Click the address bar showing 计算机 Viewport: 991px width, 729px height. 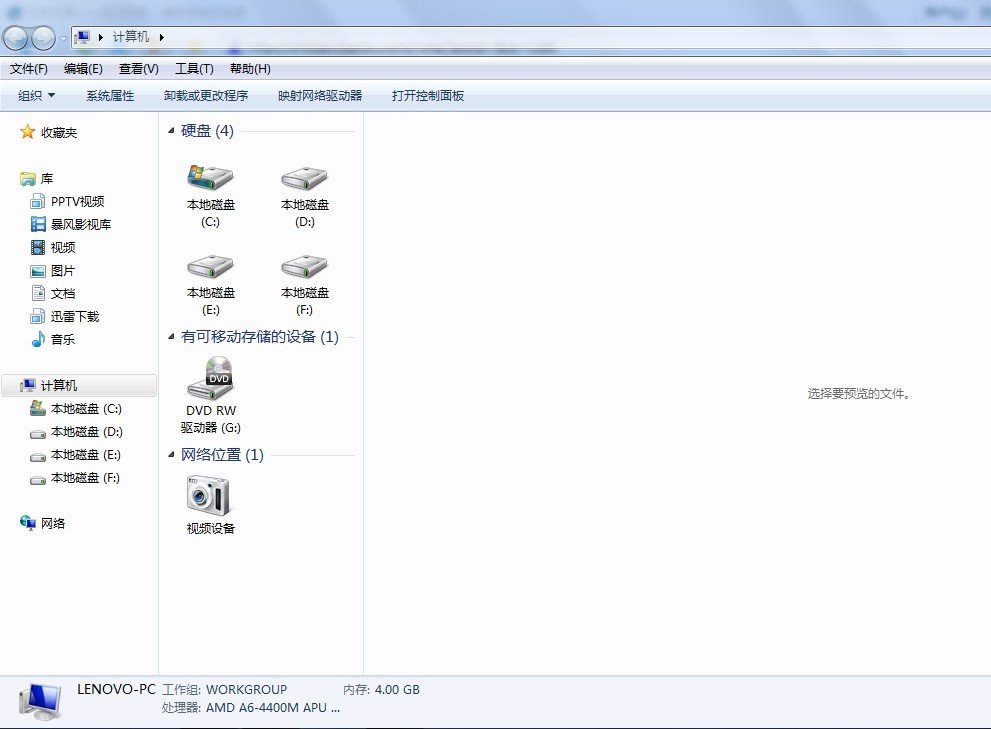pos(500,37)
